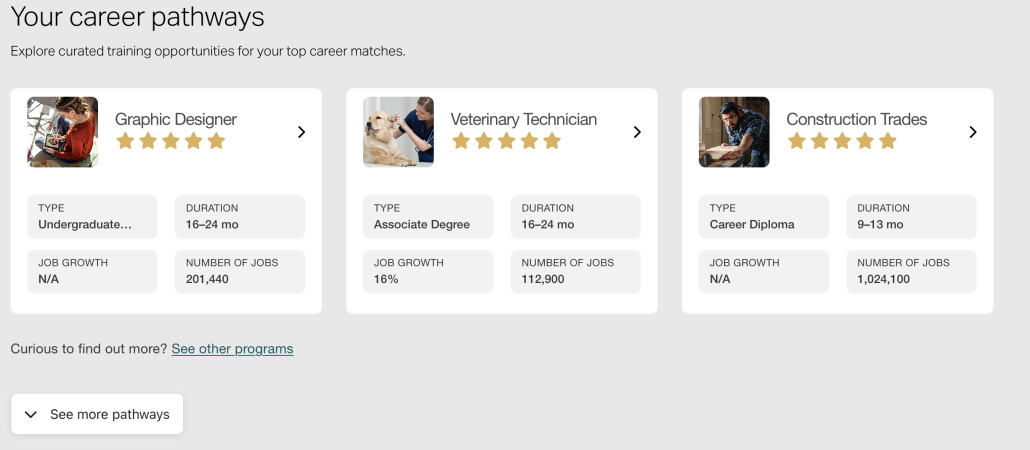The image size is (1030, 450).
Task: Follow the See other programs link
Action: tap(232, 349)
